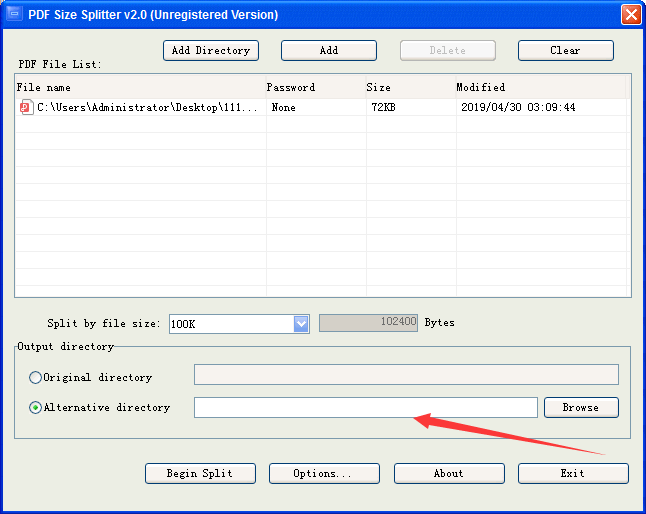The width and height of the screenshot is (646, 514).
Task: Click the Add button
Action: [x=329, y=51]
